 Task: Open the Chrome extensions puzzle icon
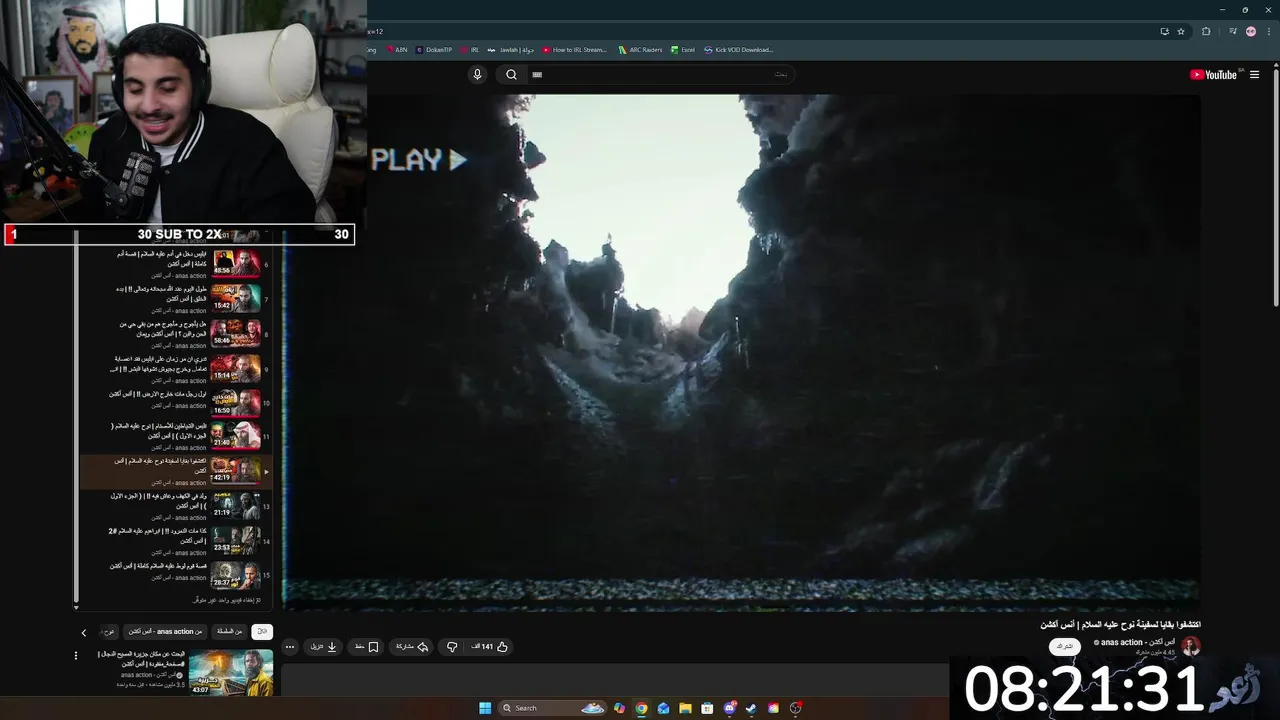point(1206,31)
